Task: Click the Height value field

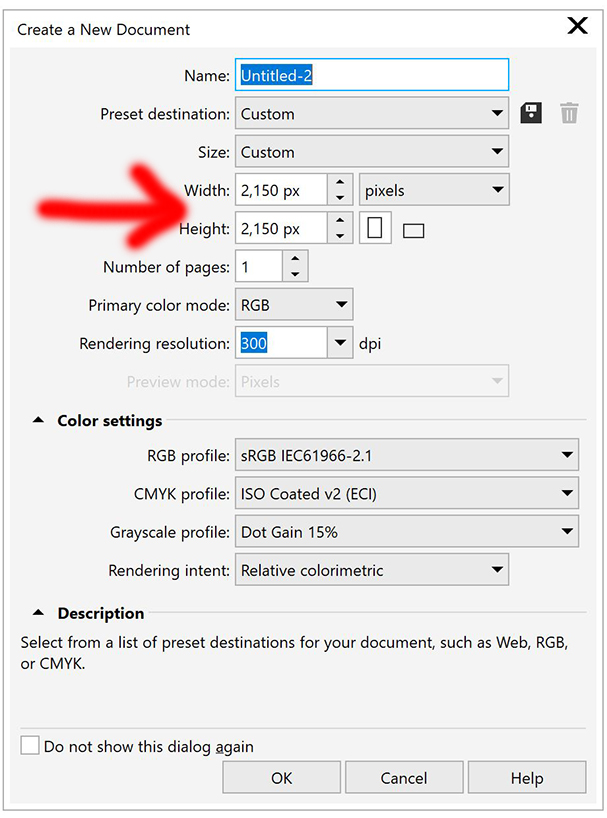Action: click(x=282, y=228)
